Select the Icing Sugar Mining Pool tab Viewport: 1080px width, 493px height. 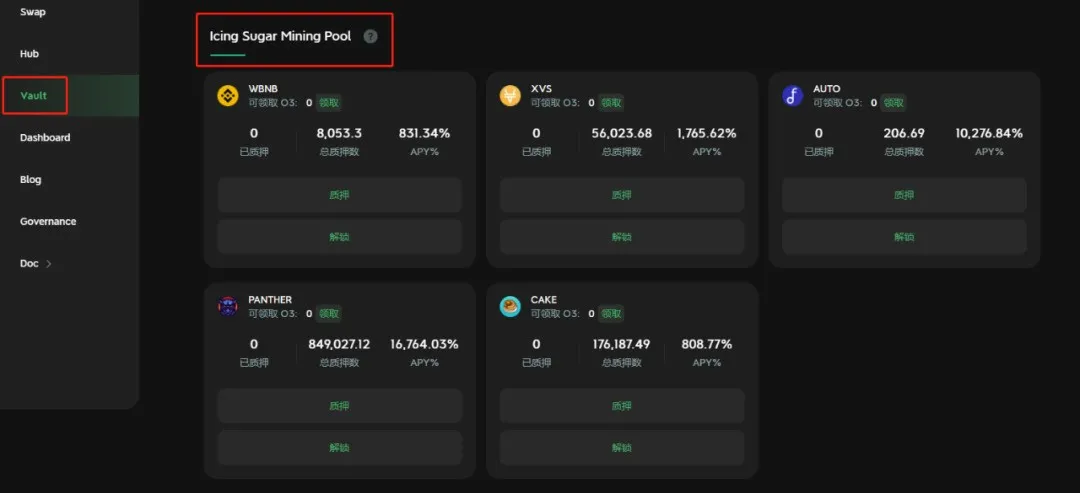click(x=280, y=36)
